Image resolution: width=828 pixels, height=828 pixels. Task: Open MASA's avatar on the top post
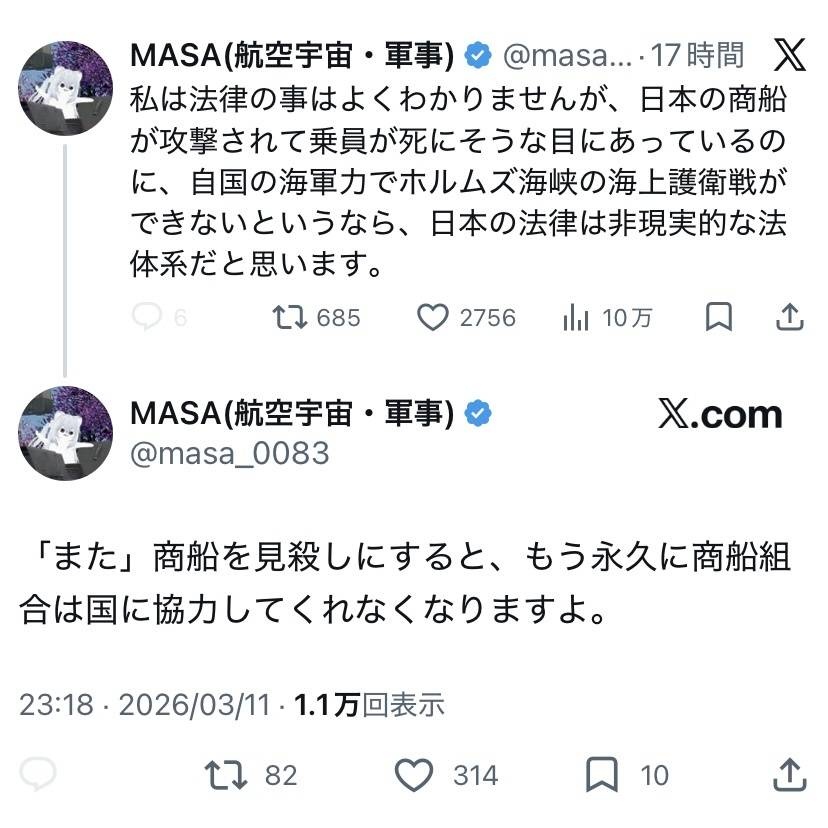pos(66,88)
